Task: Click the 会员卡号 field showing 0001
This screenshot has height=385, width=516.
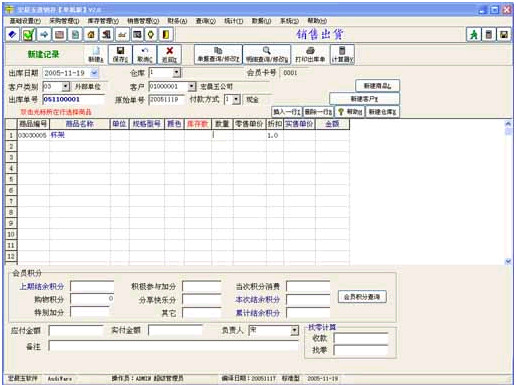Action: 295,73
